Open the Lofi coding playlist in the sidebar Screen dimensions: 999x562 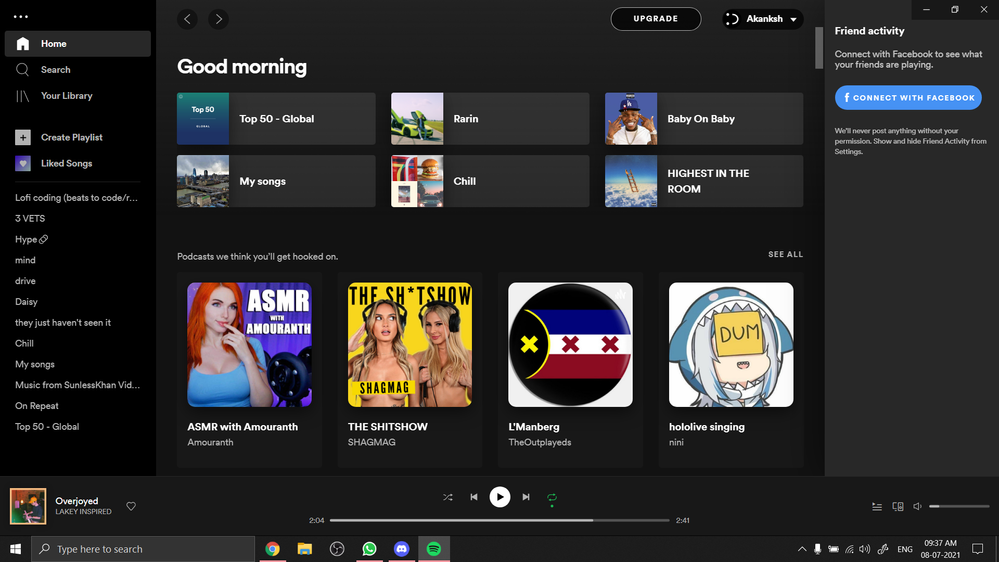click(x=76, y=198)
